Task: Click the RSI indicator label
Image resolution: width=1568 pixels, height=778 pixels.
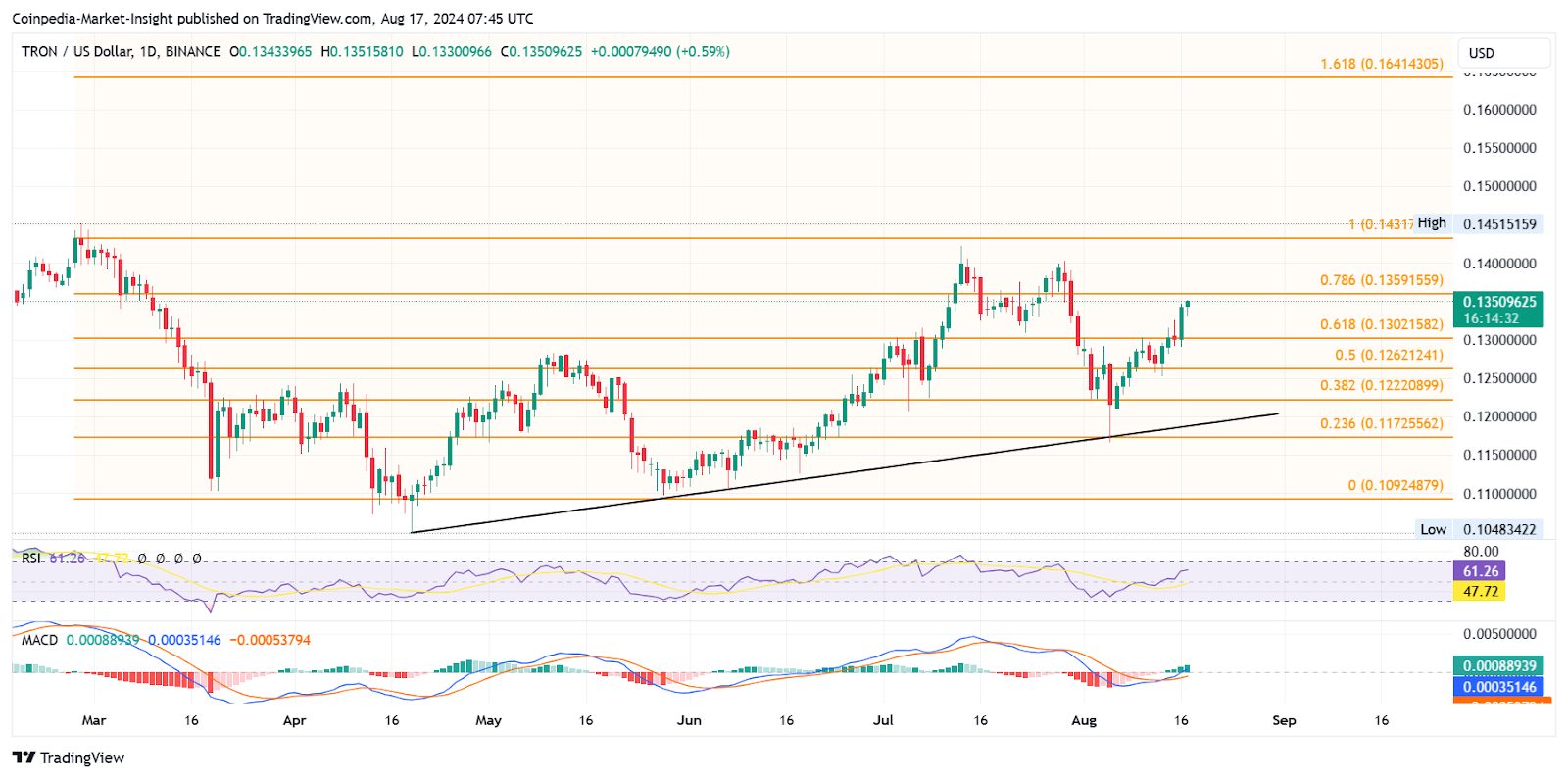Action: [31, 558]
